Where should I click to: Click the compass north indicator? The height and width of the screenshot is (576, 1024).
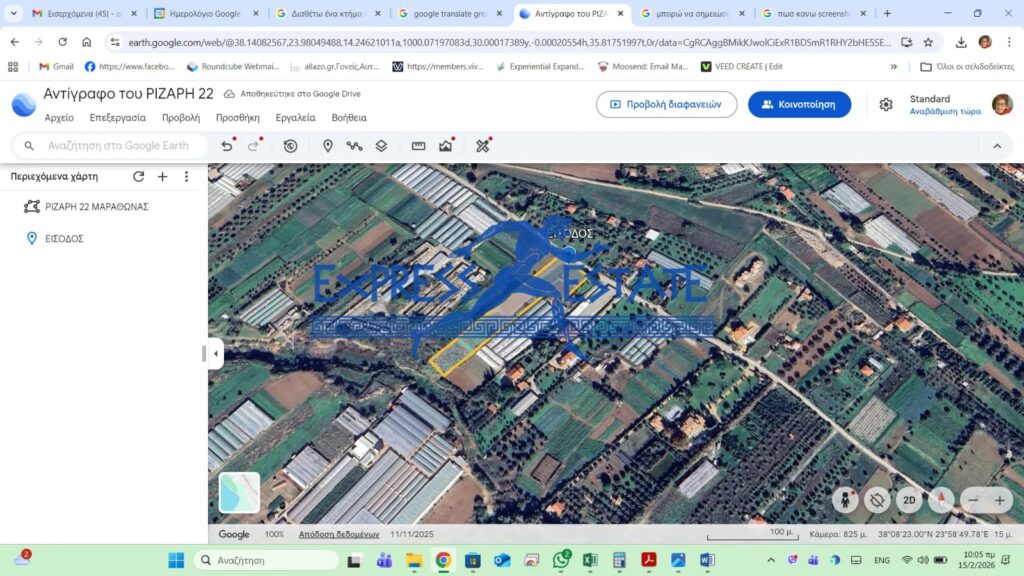click(x=941, y=500)
